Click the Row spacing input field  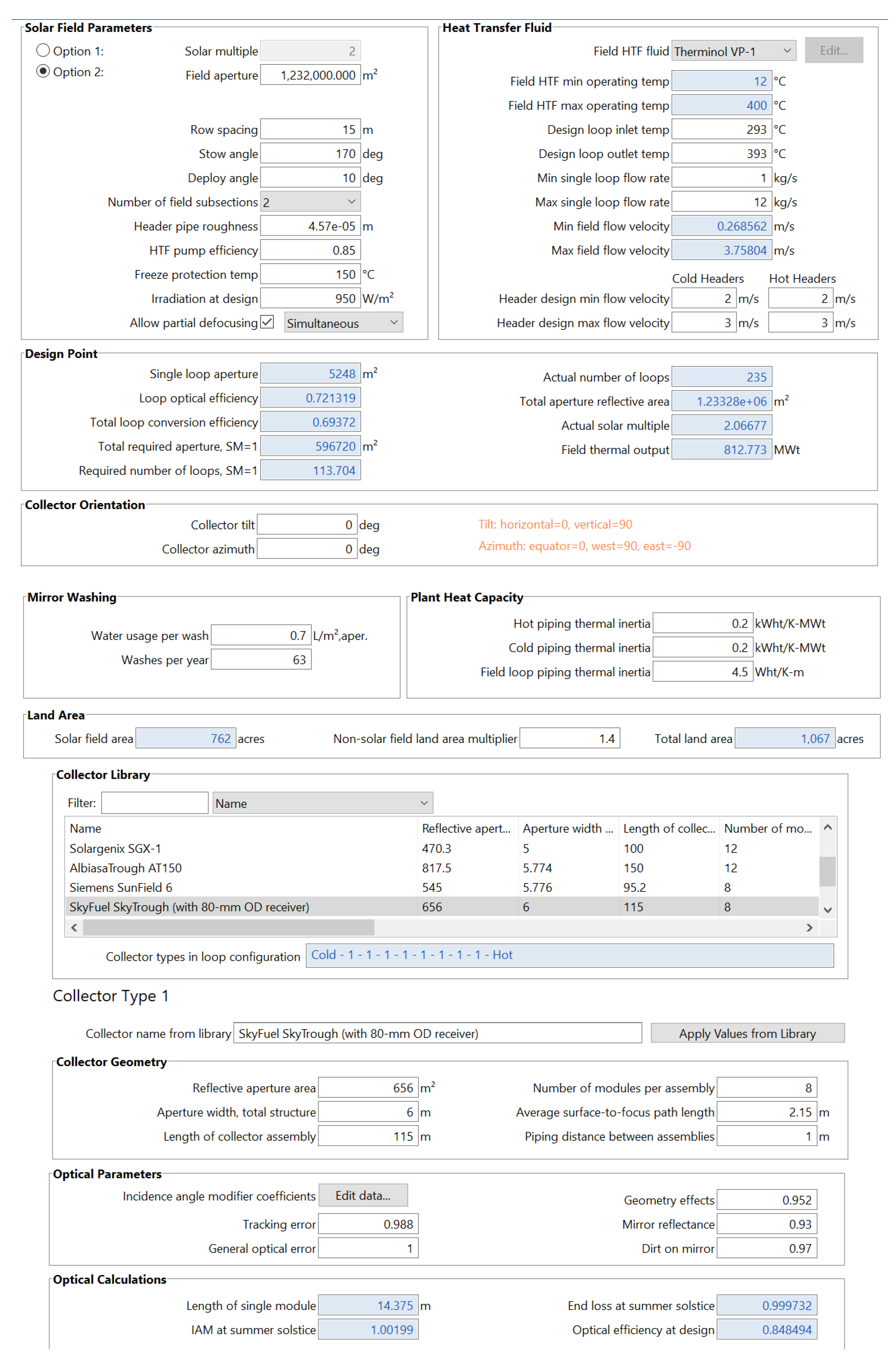point(310,129)
